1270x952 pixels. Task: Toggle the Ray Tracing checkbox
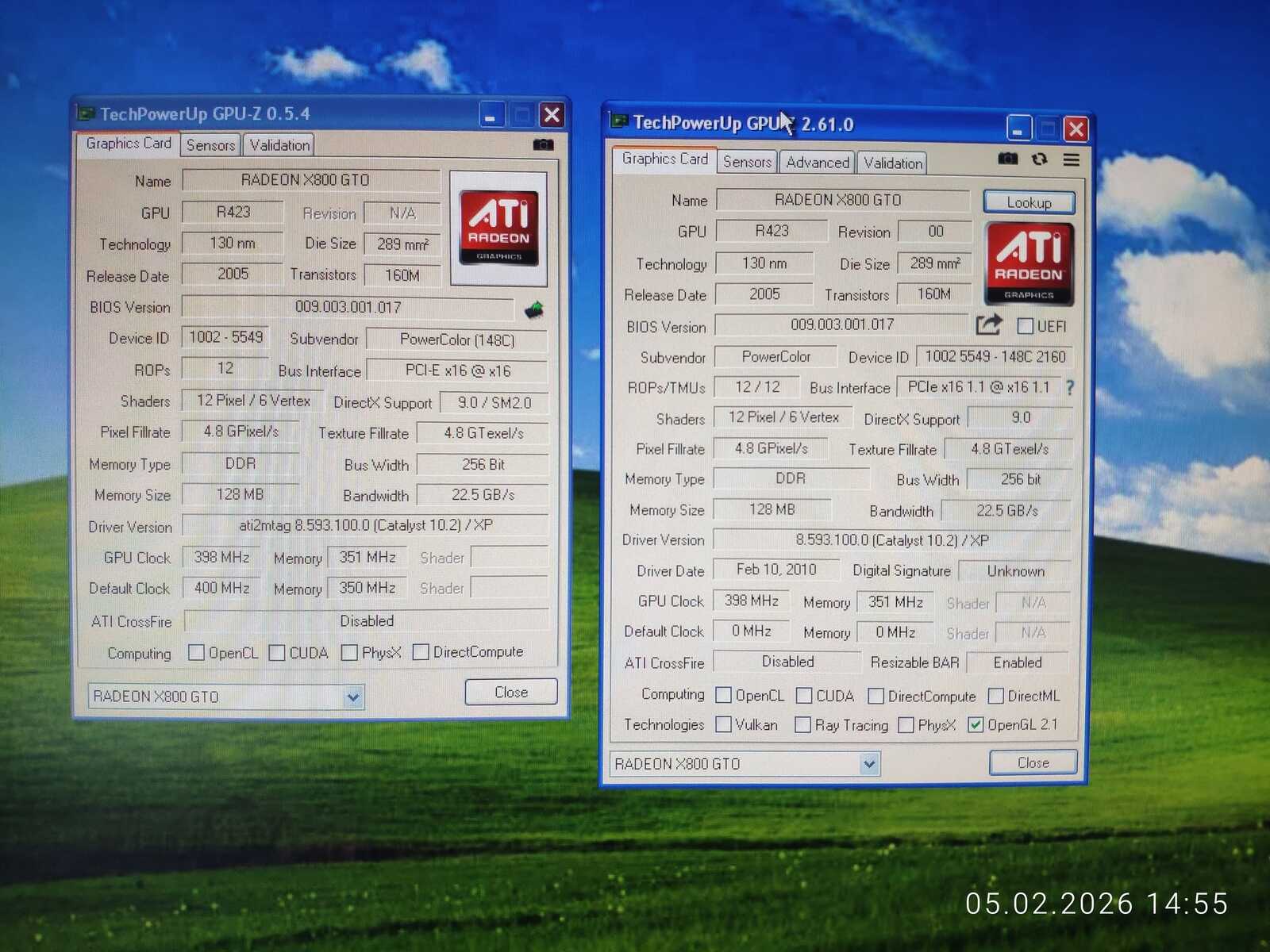click(802, 724)
